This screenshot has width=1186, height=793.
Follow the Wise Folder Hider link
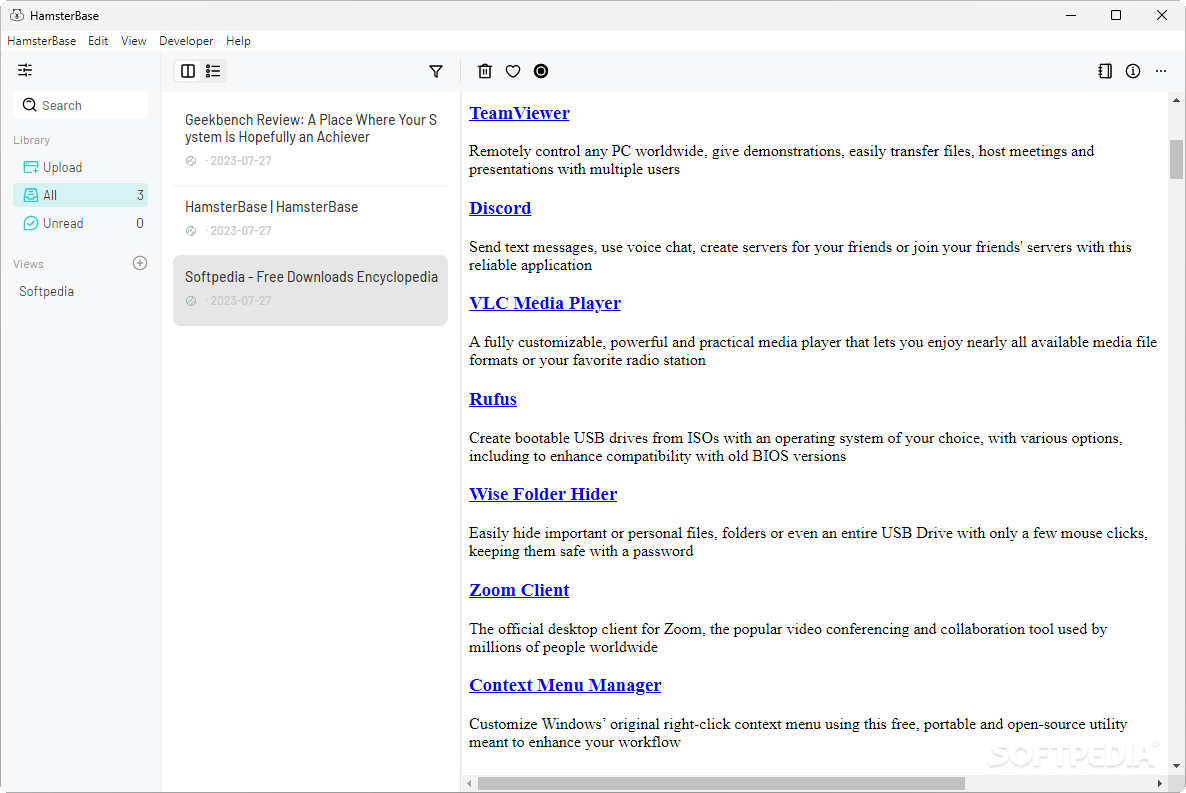pos(543,494)
